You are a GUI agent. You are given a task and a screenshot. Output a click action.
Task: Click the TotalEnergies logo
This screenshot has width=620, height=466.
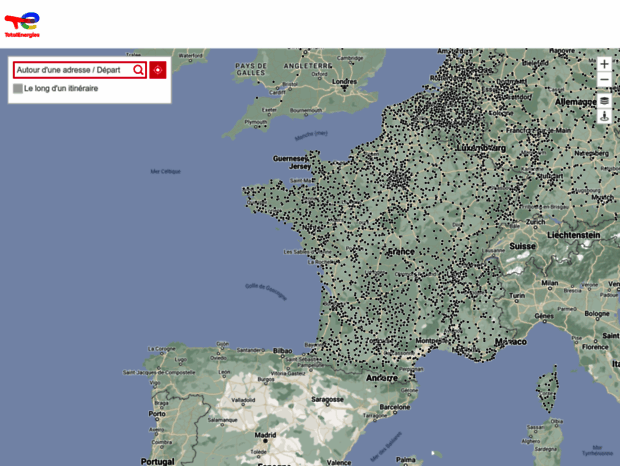pos(21,24)
